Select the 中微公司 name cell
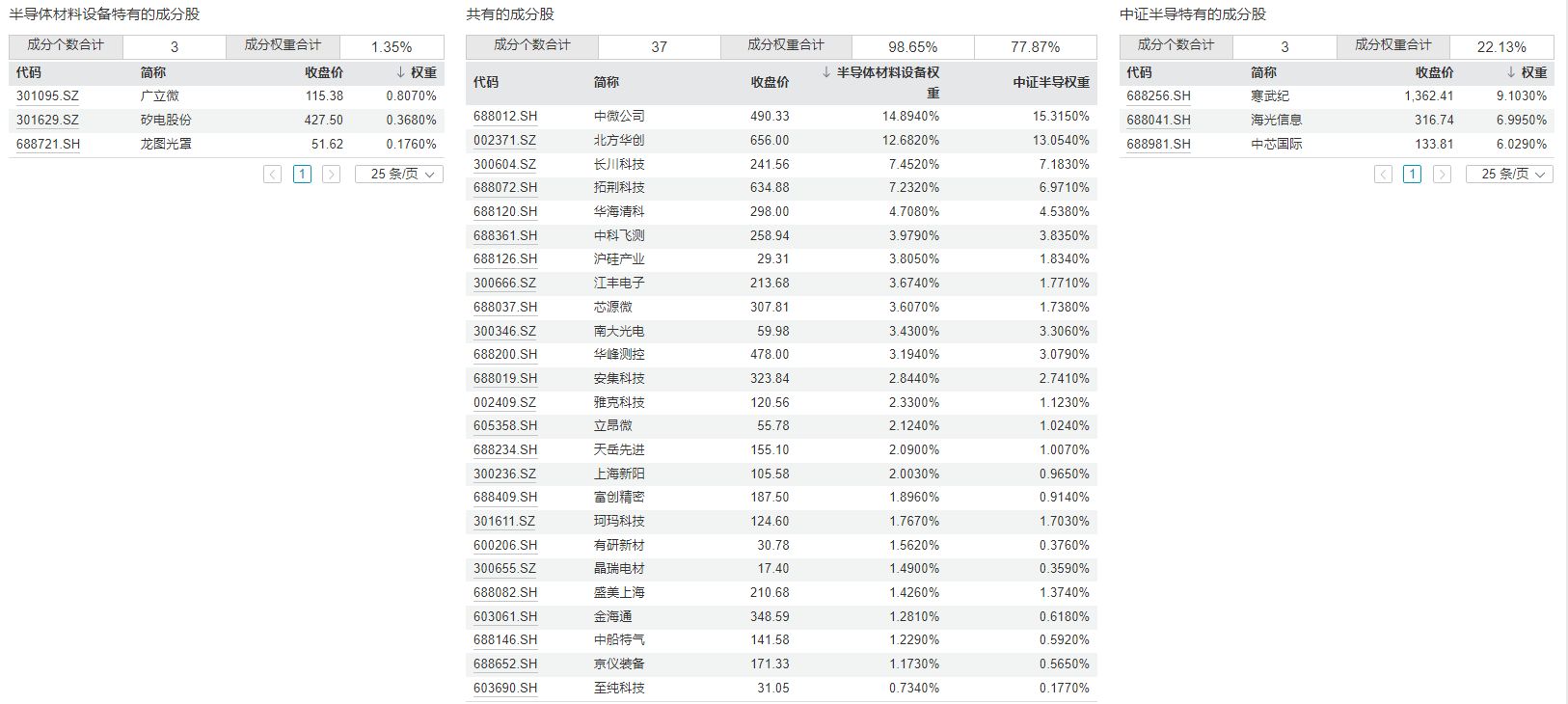Image resolution: width=1568 pixels, height=704 pixels. (619, 117)
